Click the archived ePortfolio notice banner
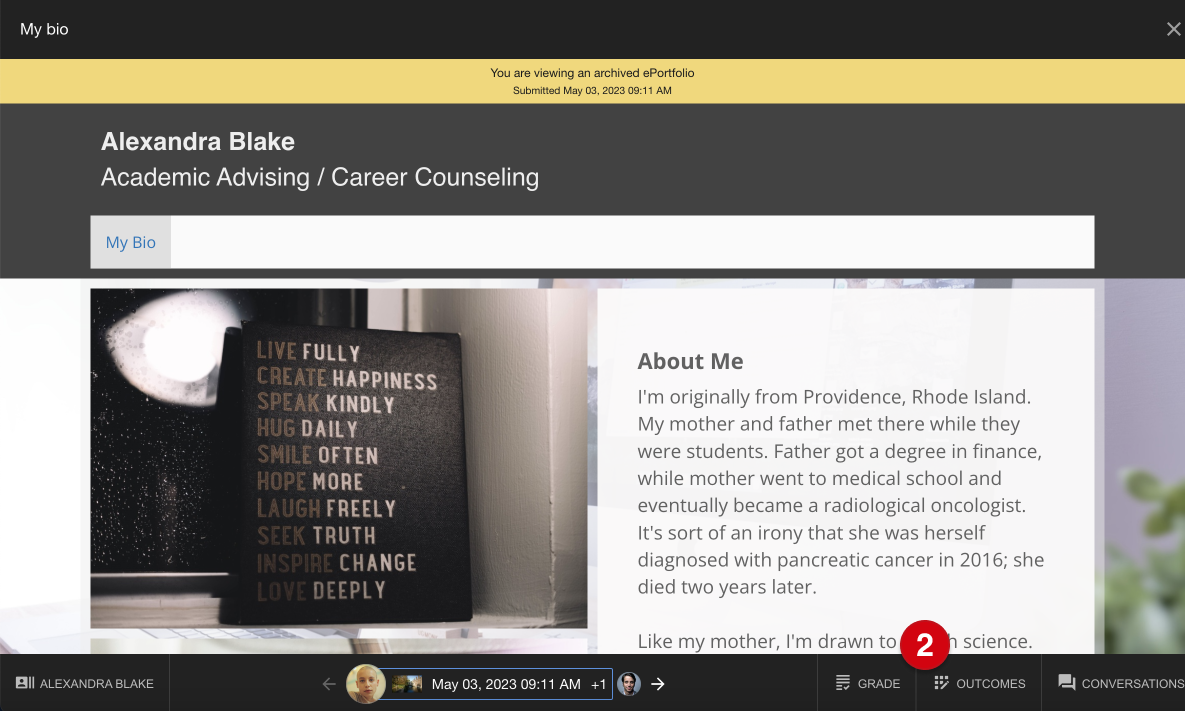Viewport: 1185px width, 711px height. point(592,81)
